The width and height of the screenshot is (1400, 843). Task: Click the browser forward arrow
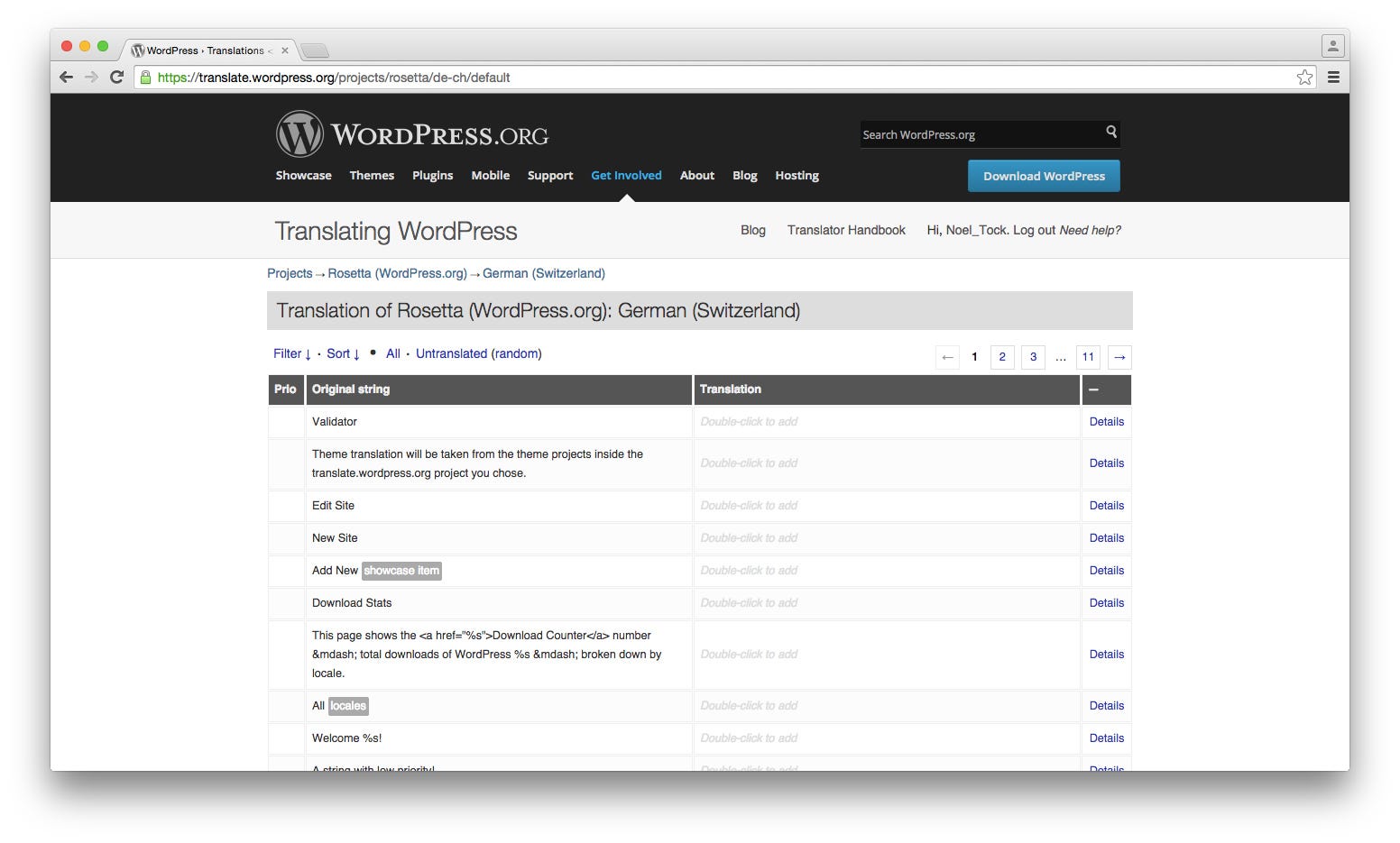coord(91,78)
